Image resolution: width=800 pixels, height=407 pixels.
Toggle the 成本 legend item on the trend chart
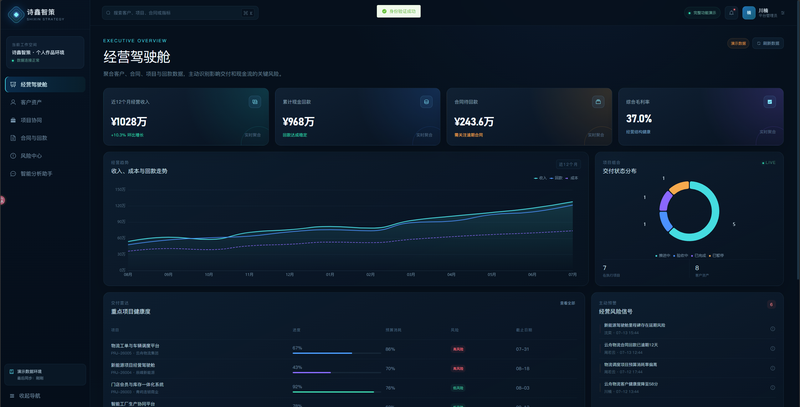pos(572,178)
